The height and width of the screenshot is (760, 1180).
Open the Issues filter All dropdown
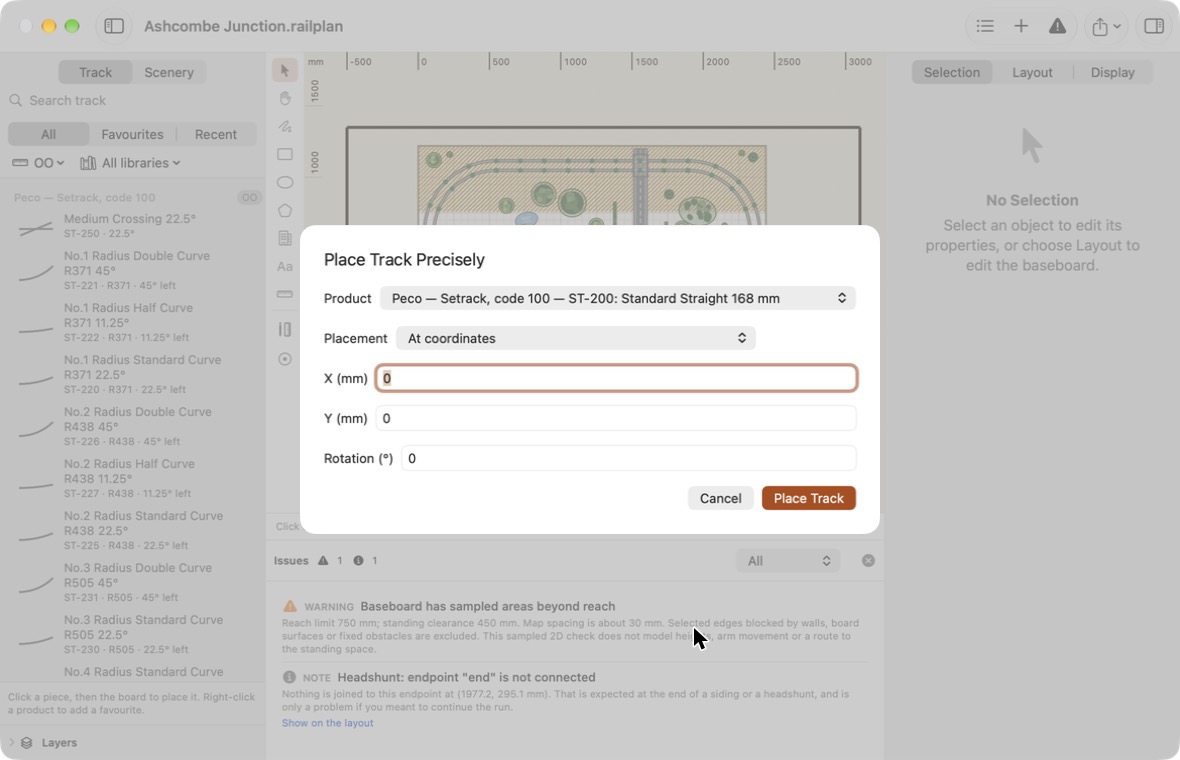coord(788,561)
